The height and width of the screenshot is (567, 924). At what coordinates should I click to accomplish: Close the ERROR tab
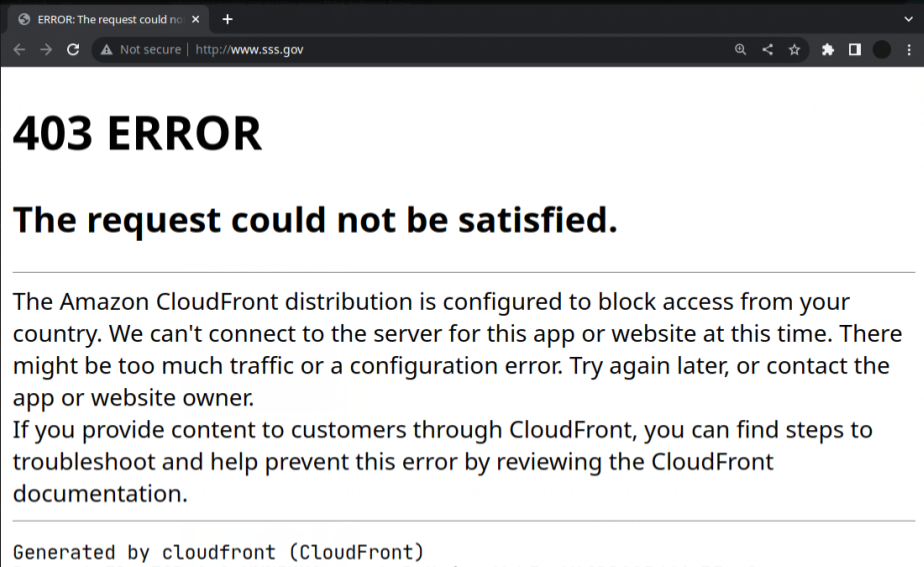point(196,19)
